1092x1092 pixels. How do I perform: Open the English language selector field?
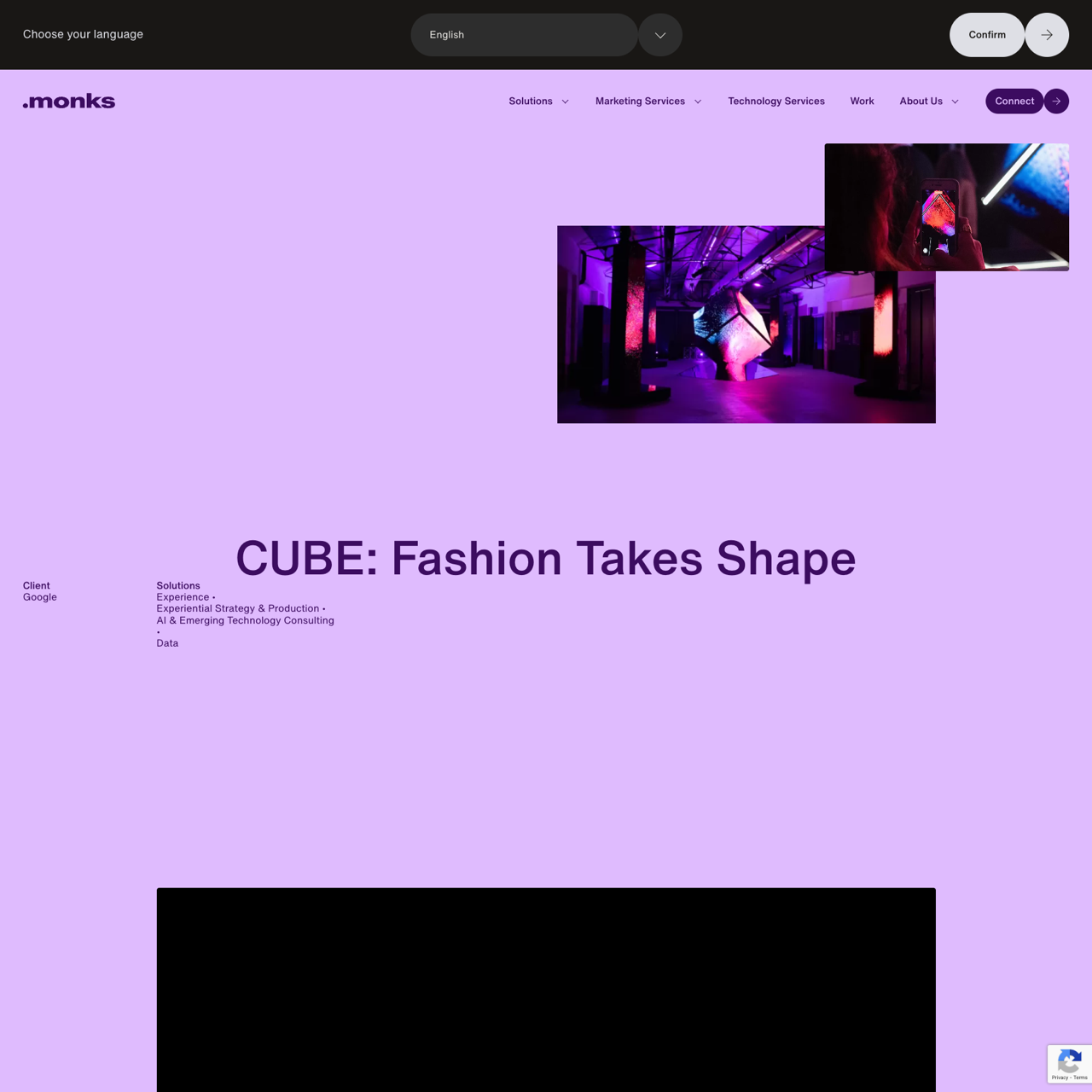pyautogui.click(x=524, y=35)
